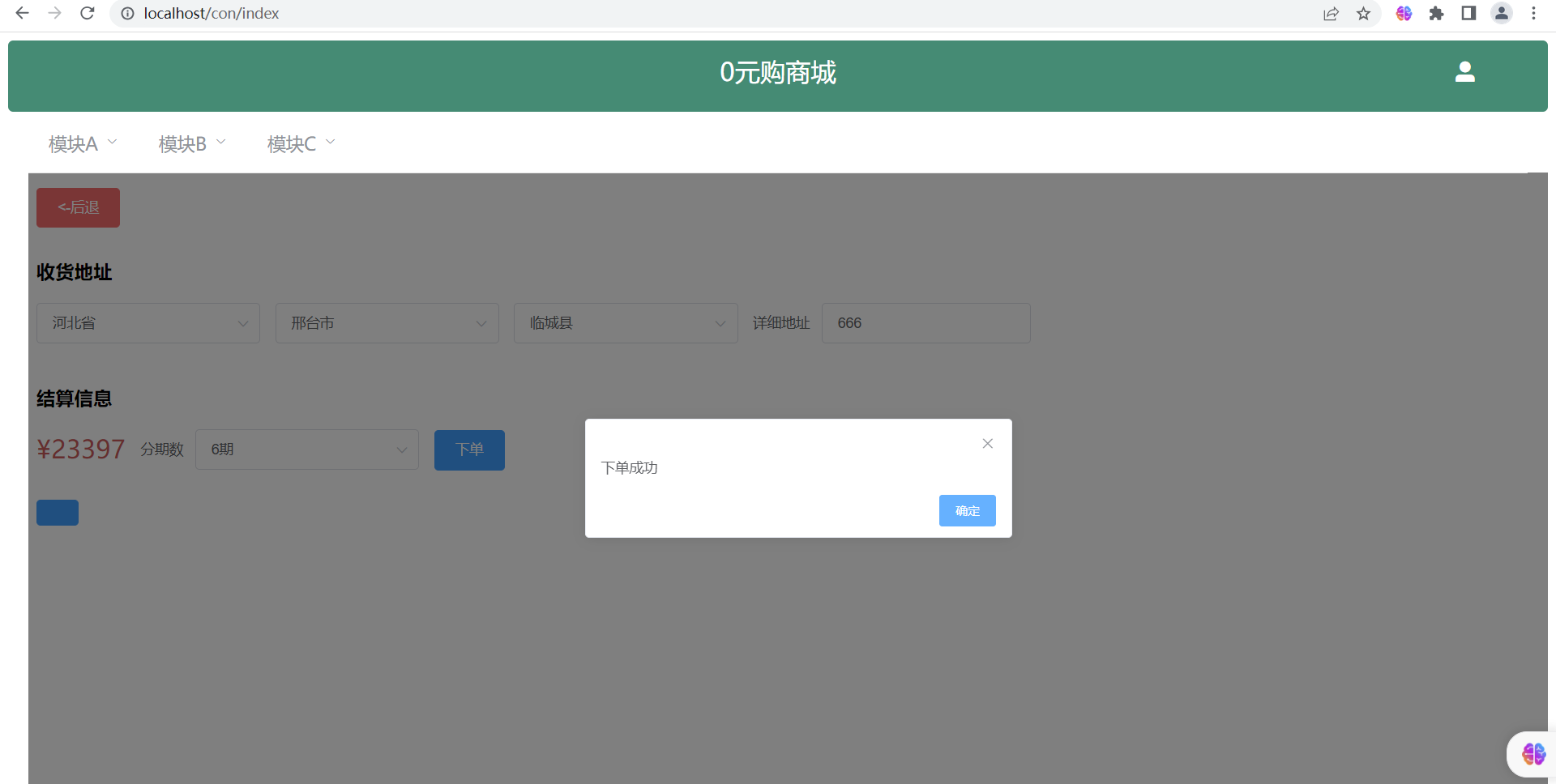This screenshot has width=1556, height=784.
Task: Click the address bar URL localhost/con/index
Action: 212,13
